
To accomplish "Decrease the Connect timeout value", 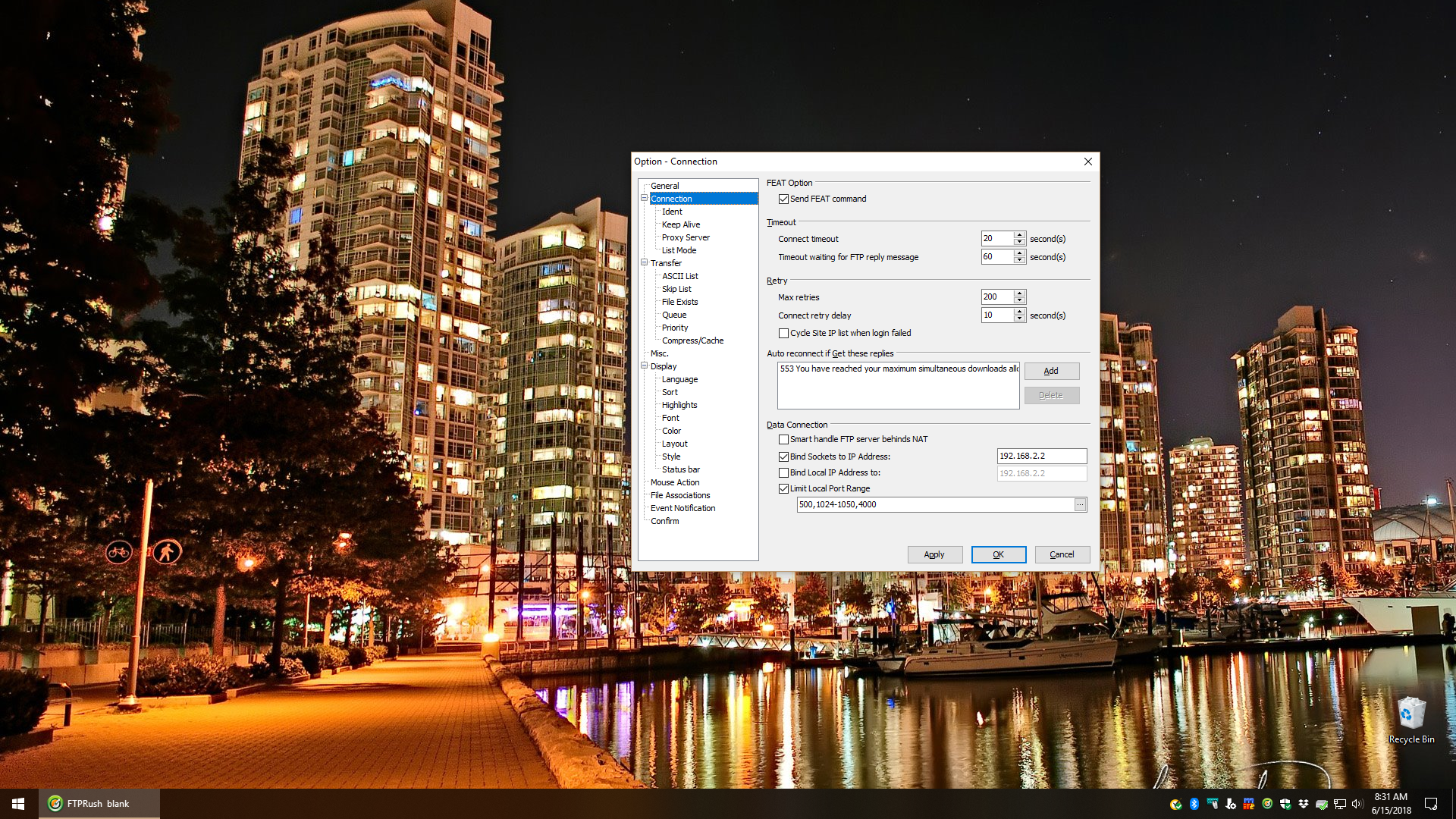I will (x=1020, y=242).
